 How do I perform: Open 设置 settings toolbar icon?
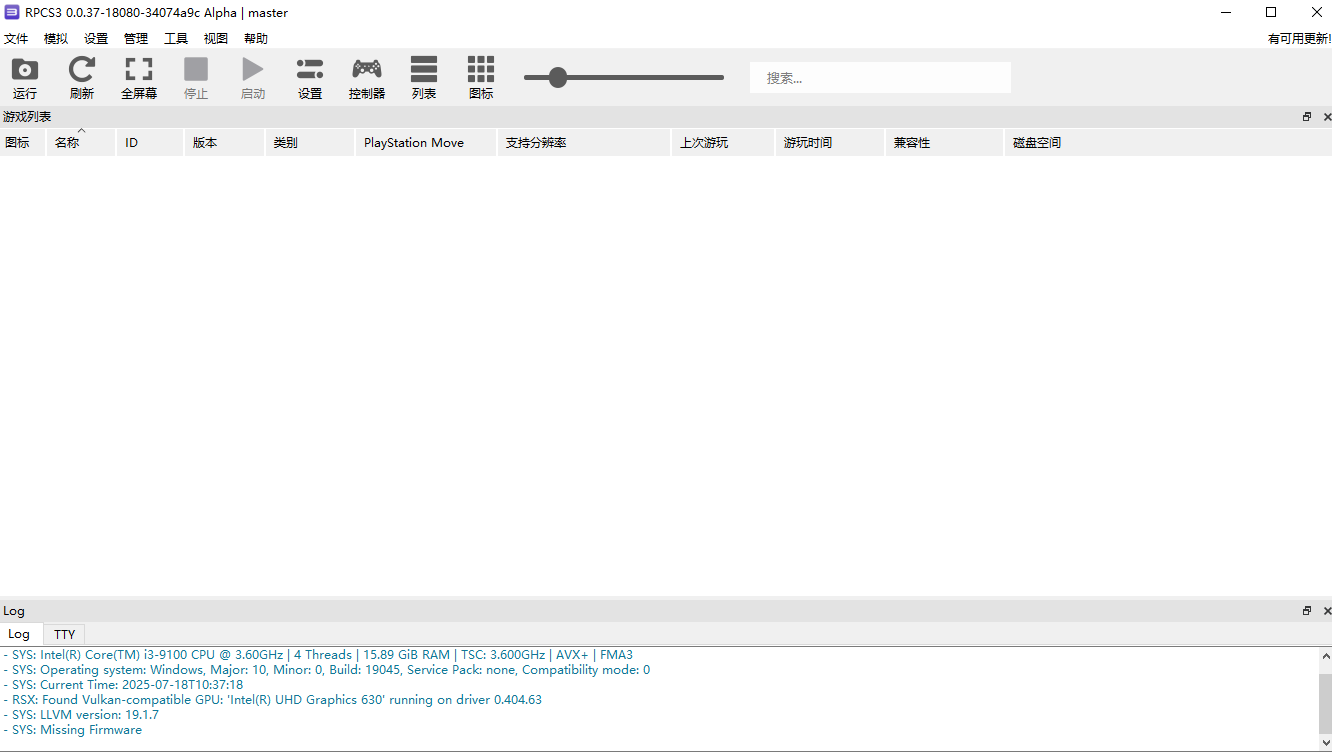[x=310, y=70]
